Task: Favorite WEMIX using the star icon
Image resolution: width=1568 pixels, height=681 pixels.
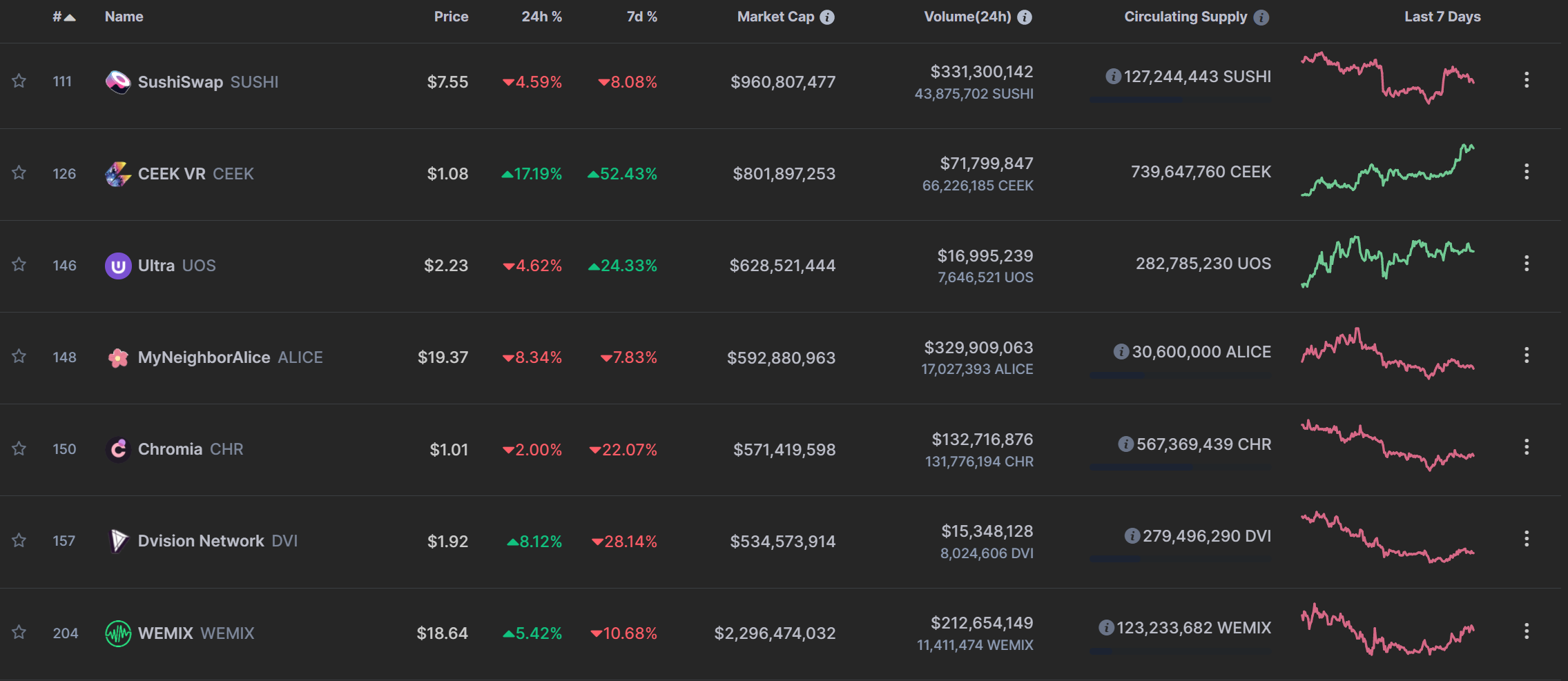Action: pyautogui.click(x=19, y=633)
